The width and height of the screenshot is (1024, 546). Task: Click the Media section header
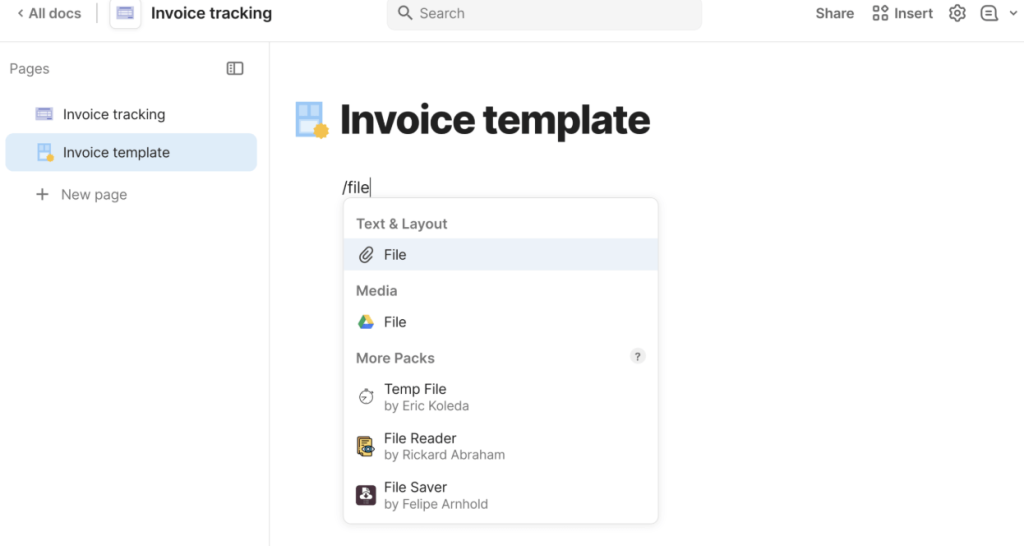point(376,291)
